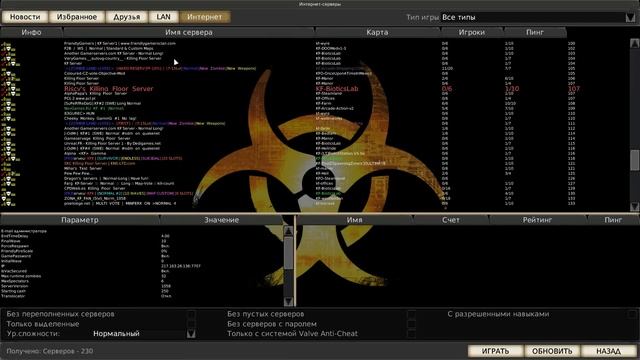Open the Друзья tab

(x=127, y=17)
